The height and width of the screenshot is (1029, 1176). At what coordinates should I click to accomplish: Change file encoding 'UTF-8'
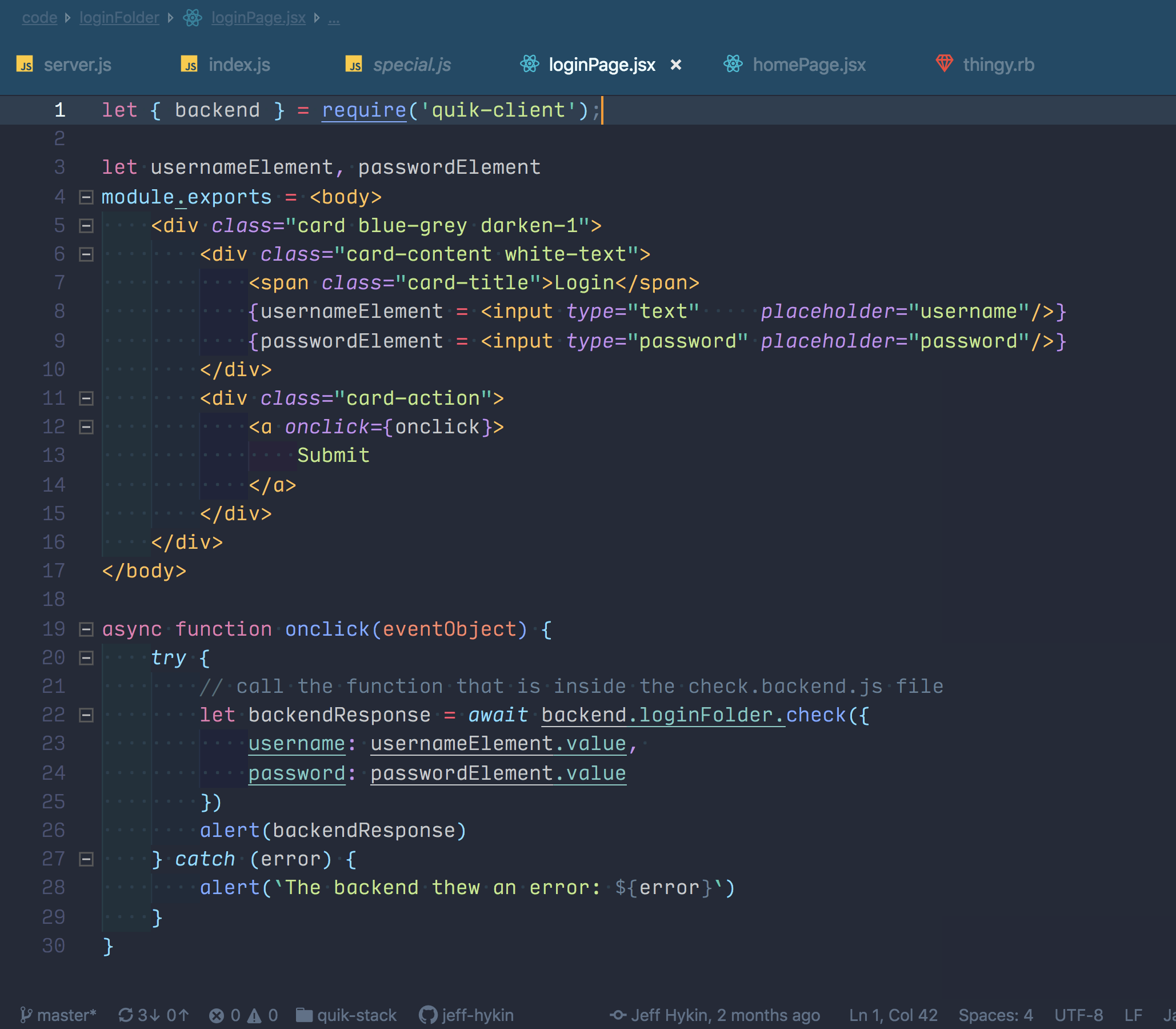click(1078, 1016)
